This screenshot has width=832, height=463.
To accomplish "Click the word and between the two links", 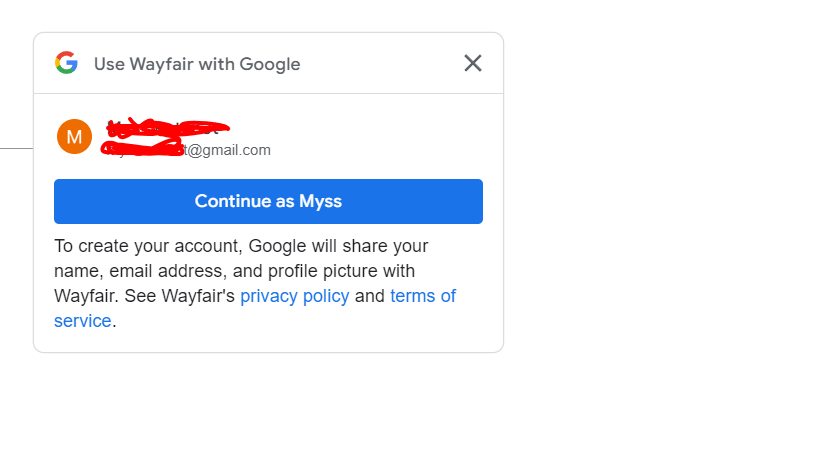I will pos(369,296).
